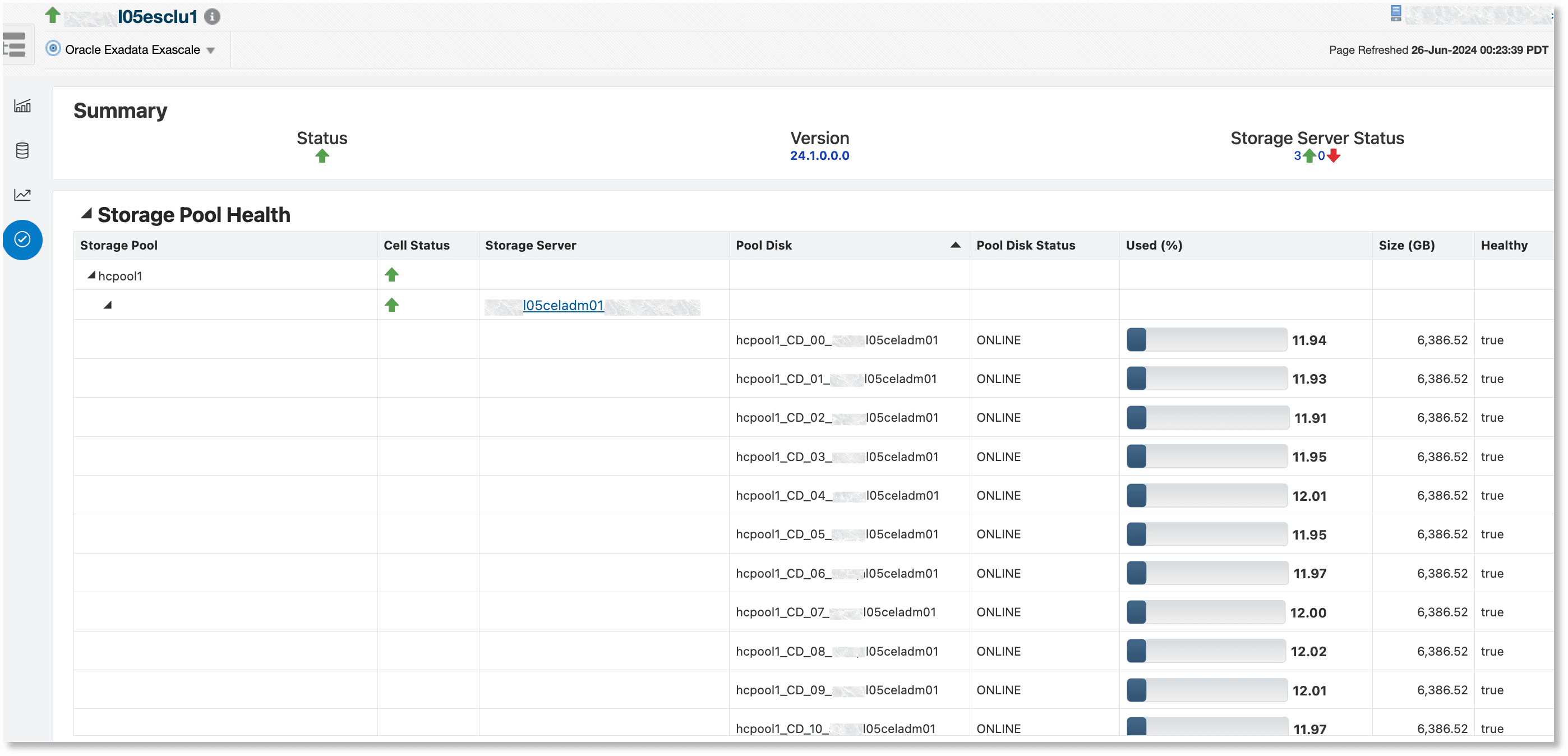Click the 11.94 usage bar for CD_00
The height and width of the screenshot is (756, 1568).
click(x=1206, y=340)
